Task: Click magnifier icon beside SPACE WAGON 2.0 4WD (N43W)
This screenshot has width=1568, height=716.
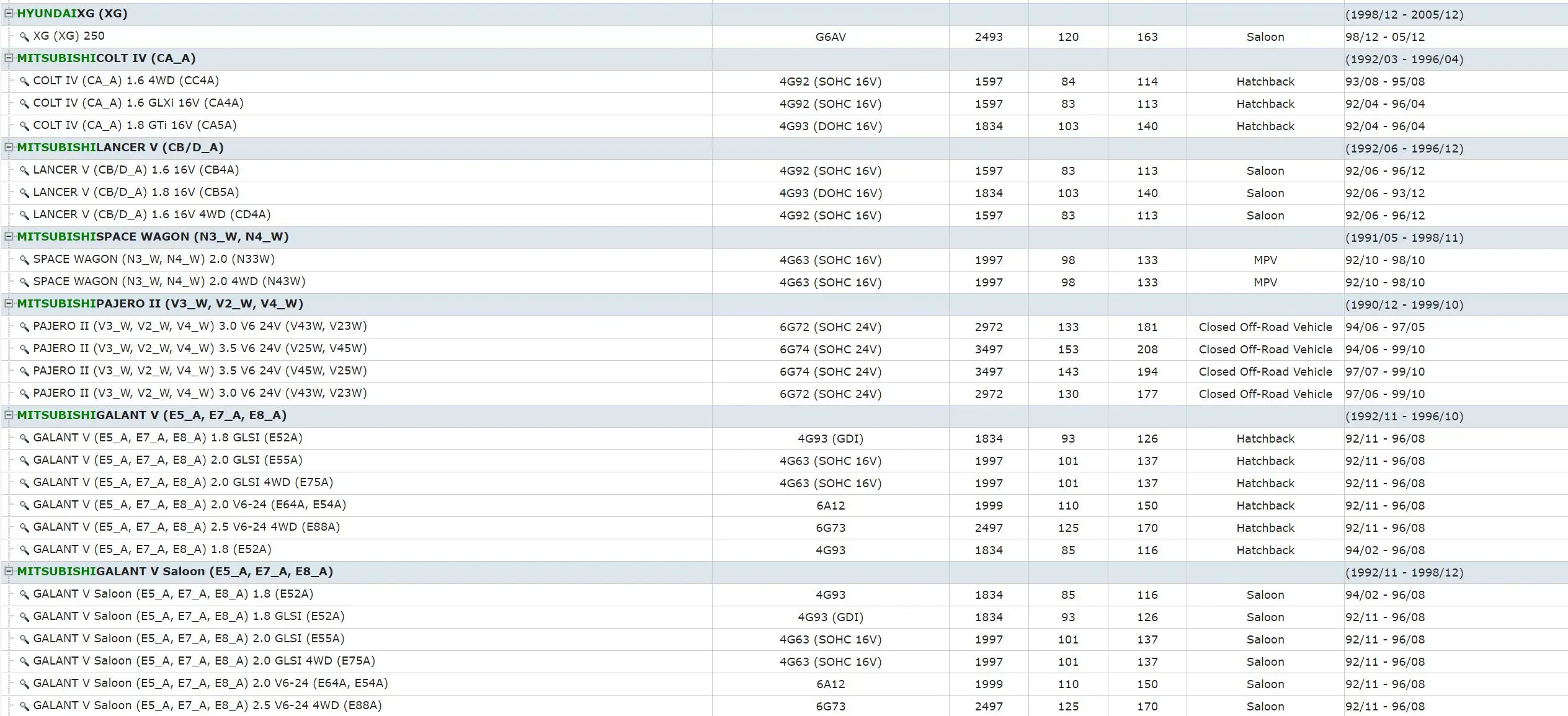Action: (x=24, y=282)
